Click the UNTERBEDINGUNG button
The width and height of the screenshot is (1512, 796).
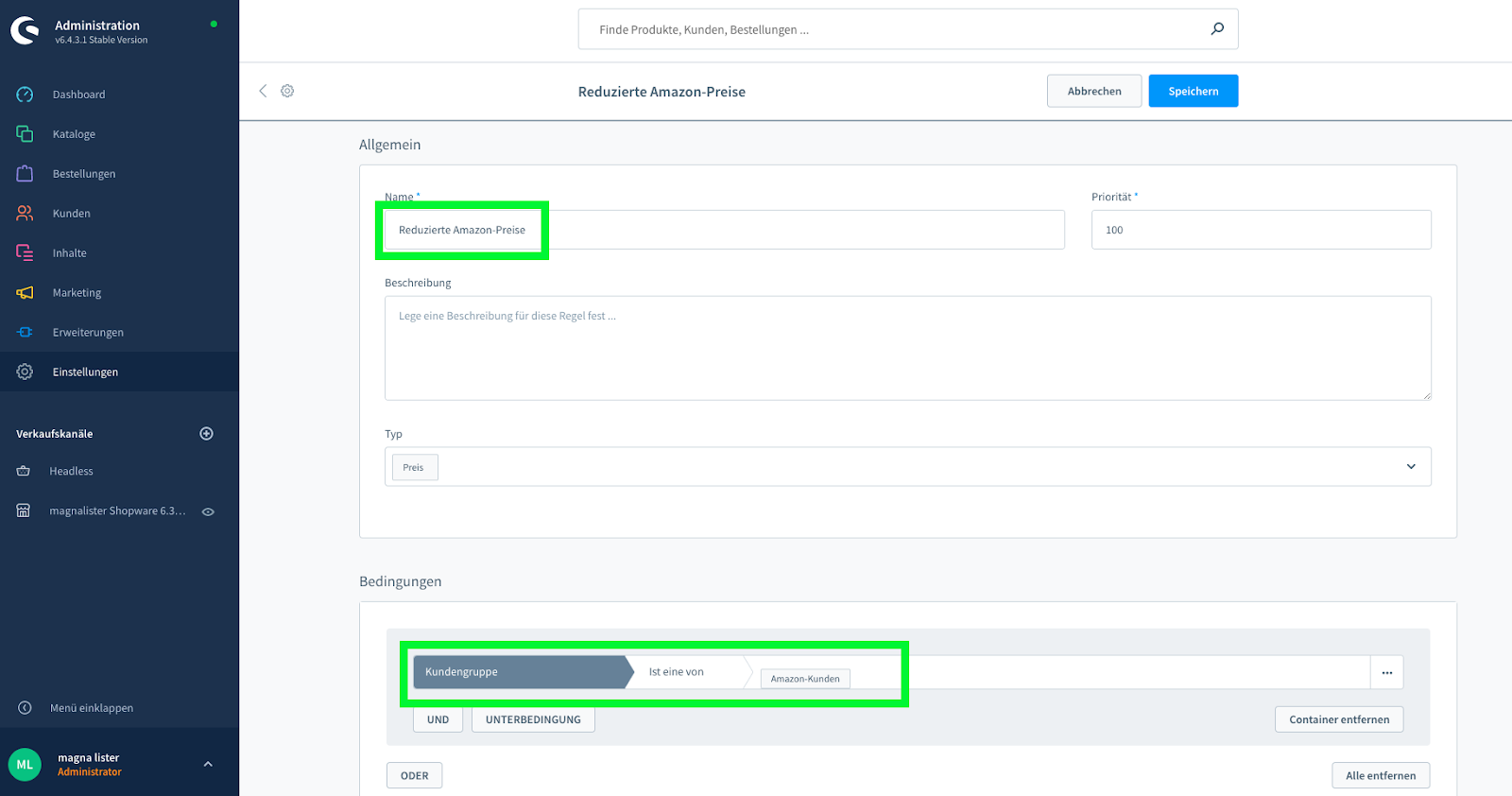(533, 719)
